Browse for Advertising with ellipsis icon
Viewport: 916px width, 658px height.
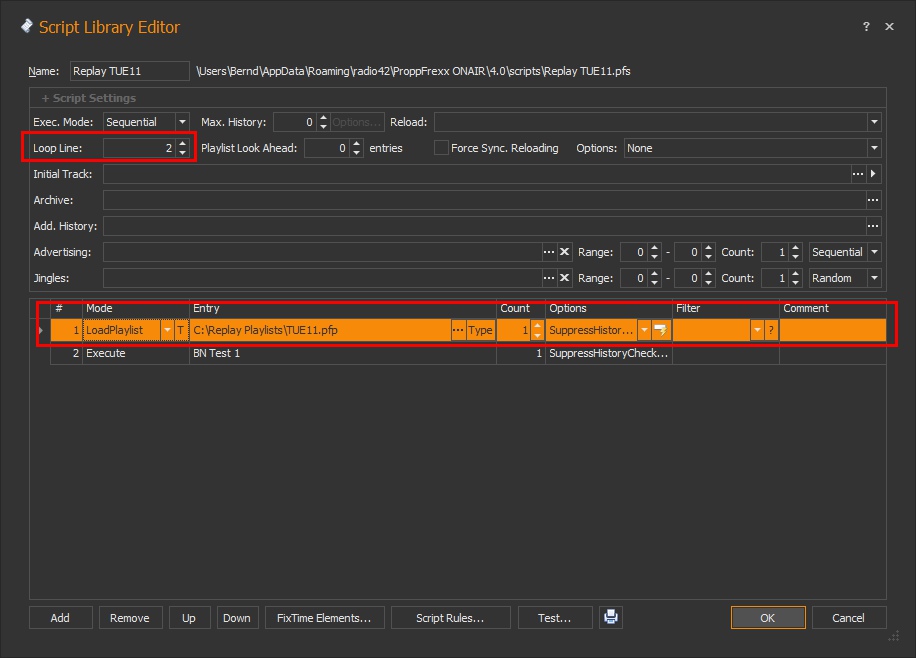549,252
